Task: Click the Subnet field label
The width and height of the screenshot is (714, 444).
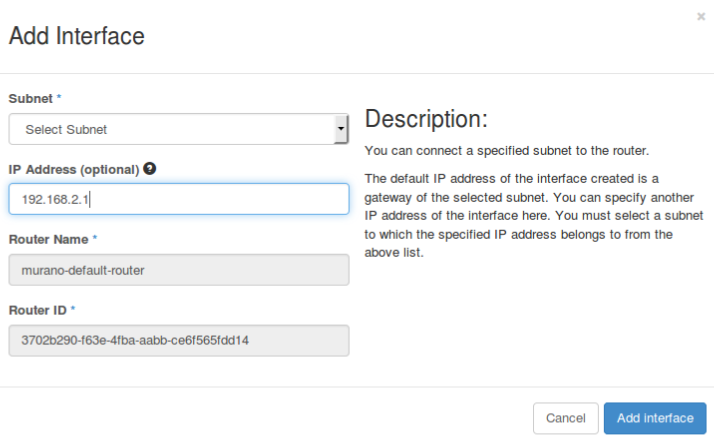Action: [31, 99]
